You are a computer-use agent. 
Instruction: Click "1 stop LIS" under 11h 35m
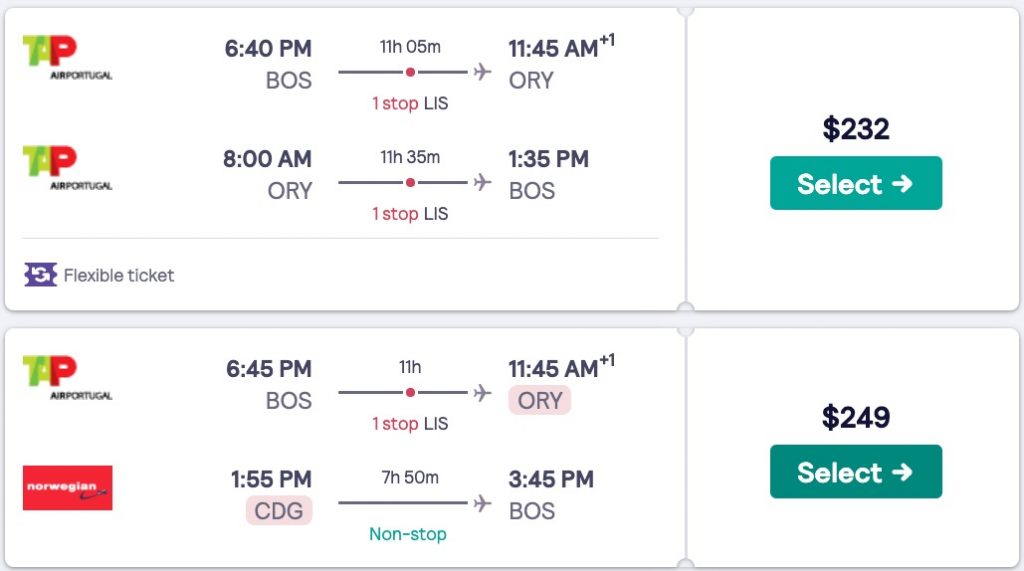pyautogui.click(x=410, y=214)
